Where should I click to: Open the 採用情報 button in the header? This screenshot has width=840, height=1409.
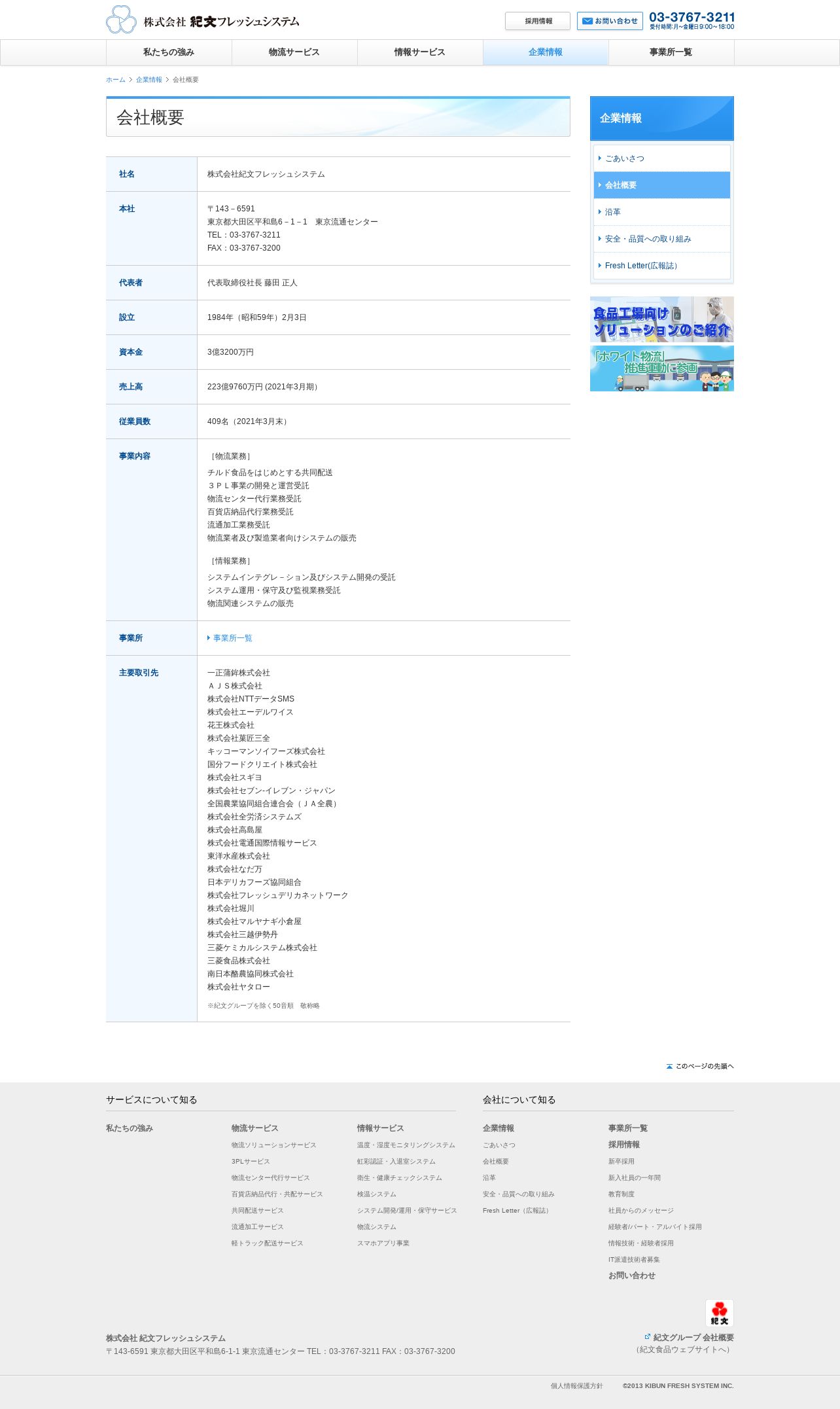[x=538, y=21]
